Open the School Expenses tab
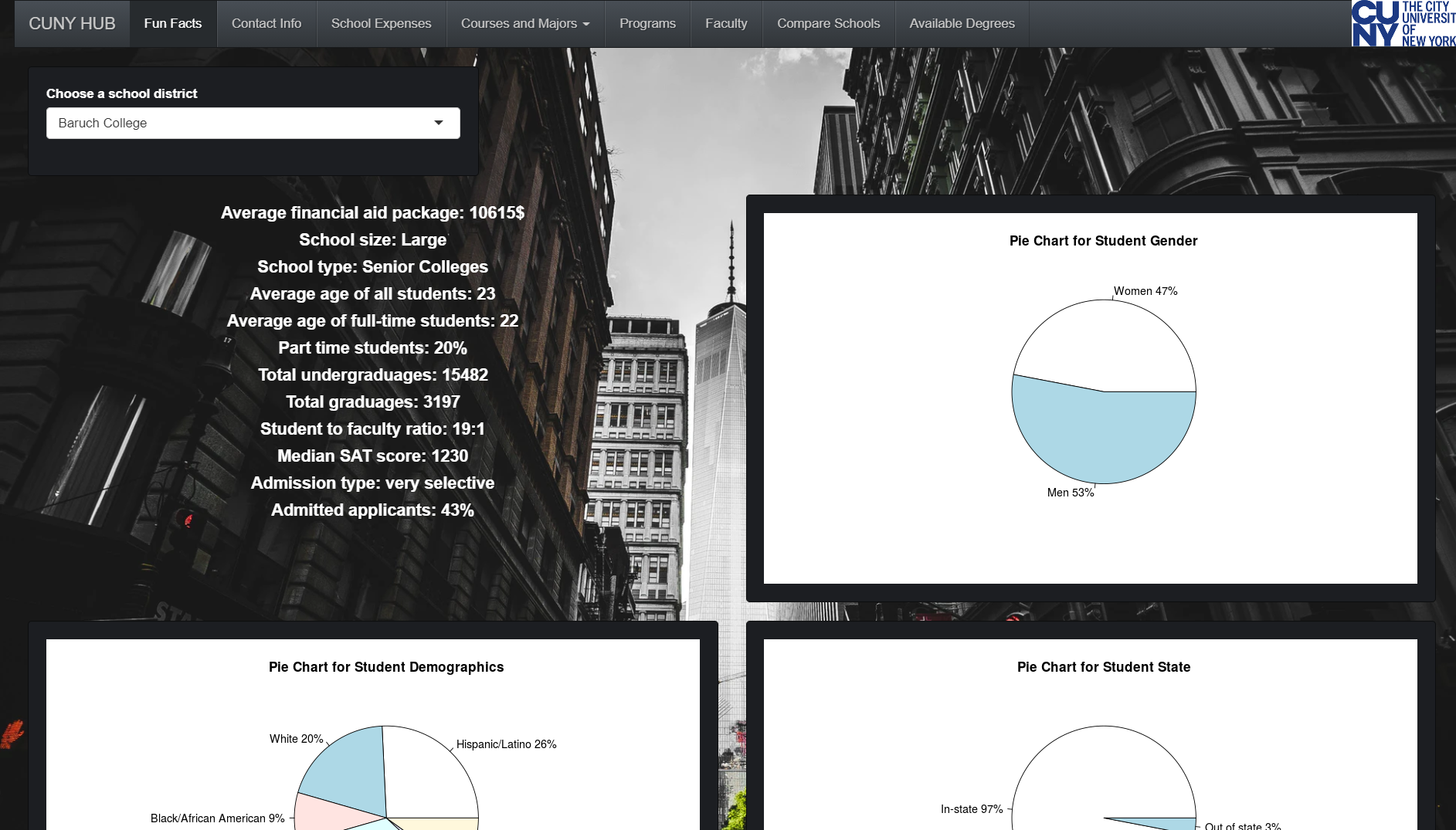Screen dimensions: 1456x830 click(381, 23)
